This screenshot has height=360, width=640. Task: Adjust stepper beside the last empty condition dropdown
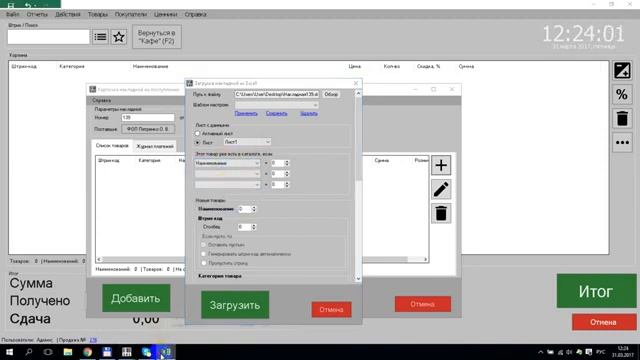click(287, 185)
